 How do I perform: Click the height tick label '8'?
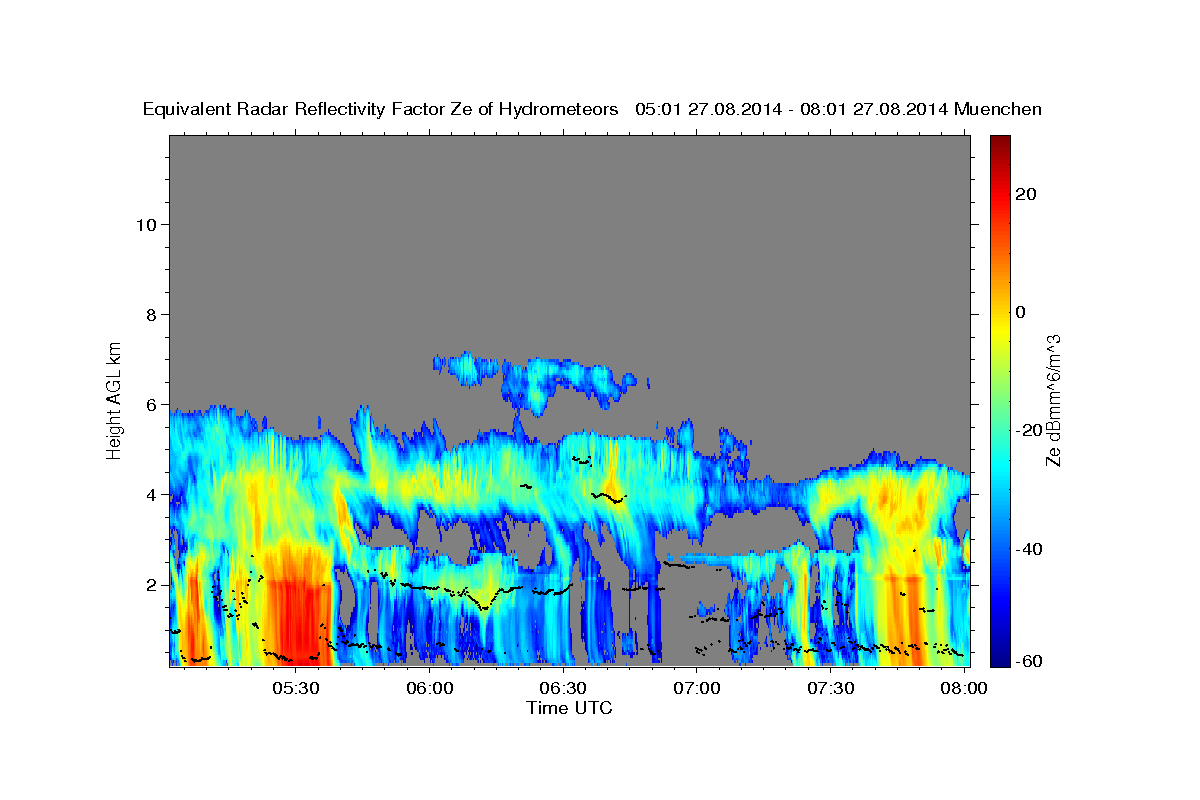point(151,314)
